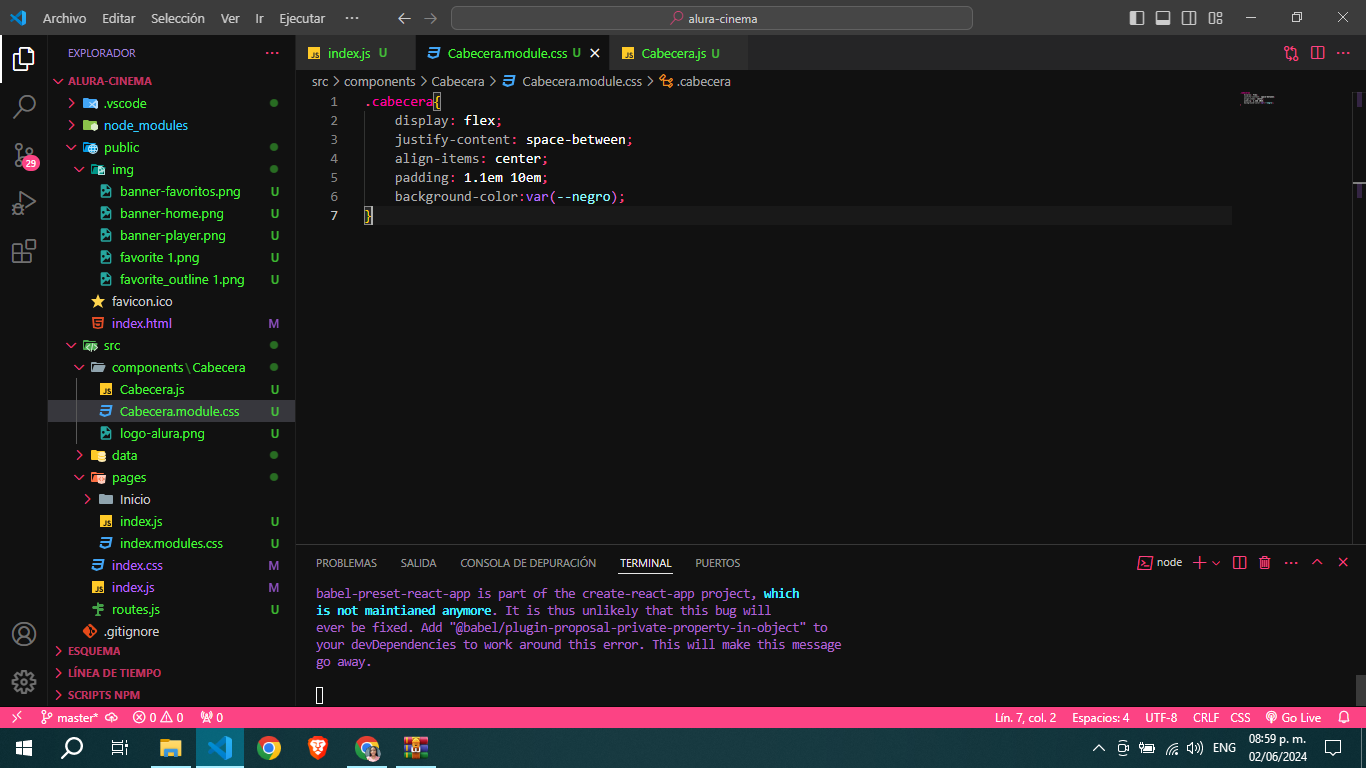Go back with the left arrow
The height and width of the screenshot is (768, 1366).
pyautogui.click(x=404, y=19)
